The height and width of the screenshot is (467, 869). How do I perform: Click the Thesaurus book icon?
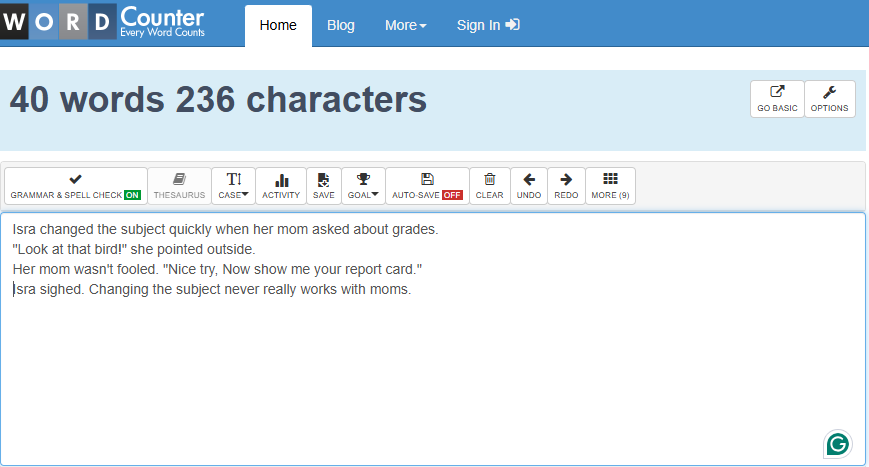[179, 179]
